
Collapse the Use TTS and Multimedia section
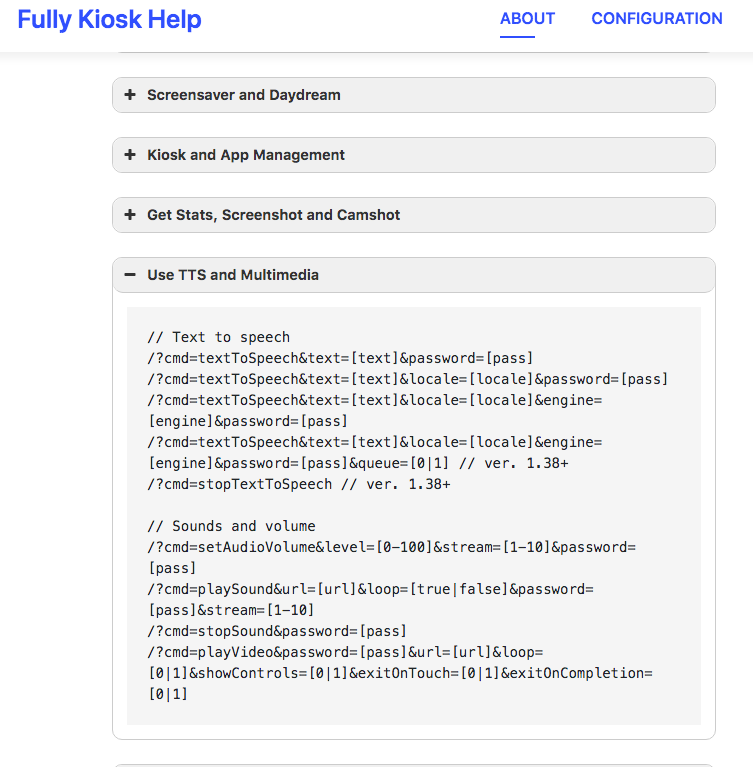coord(413,275)
